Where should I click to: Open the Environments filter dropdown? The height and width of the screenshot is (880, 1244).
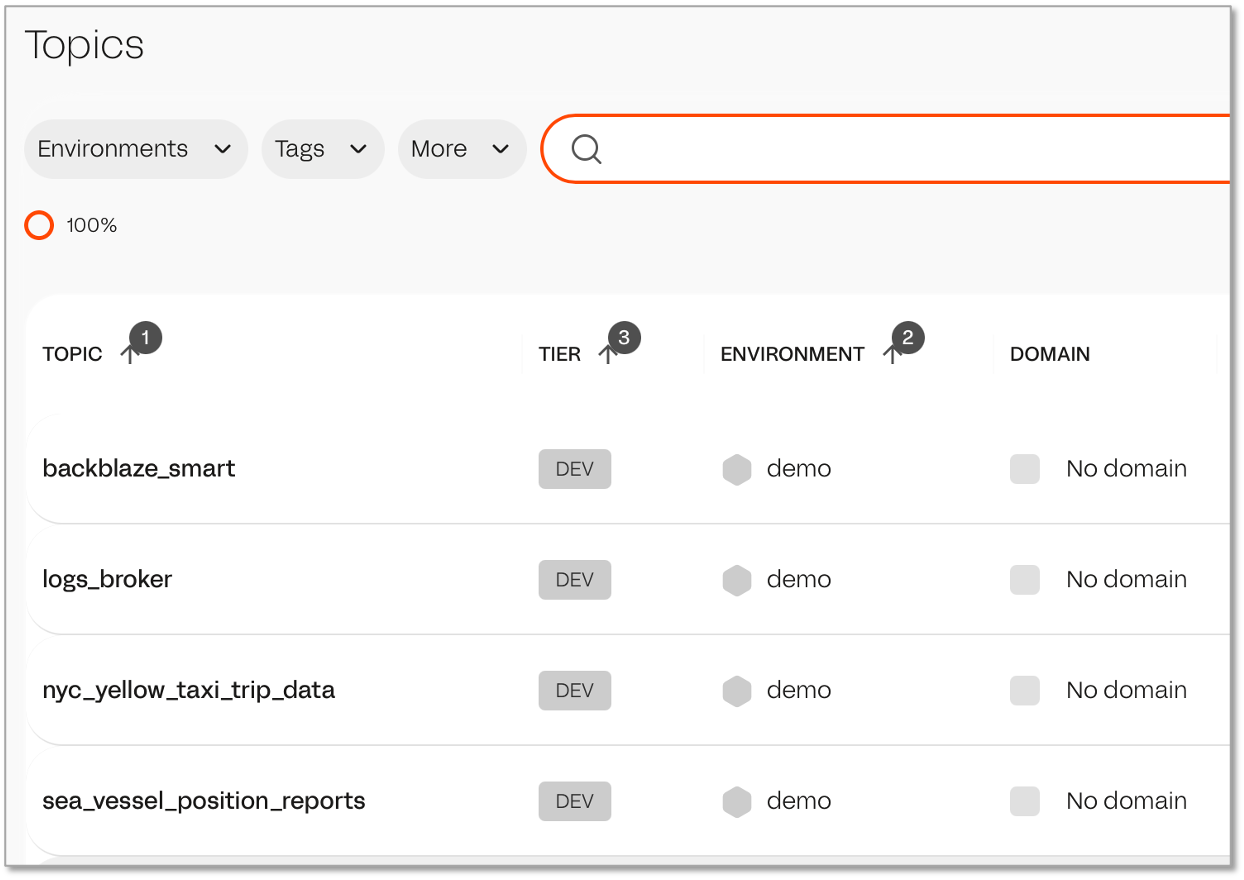(135, 149)
